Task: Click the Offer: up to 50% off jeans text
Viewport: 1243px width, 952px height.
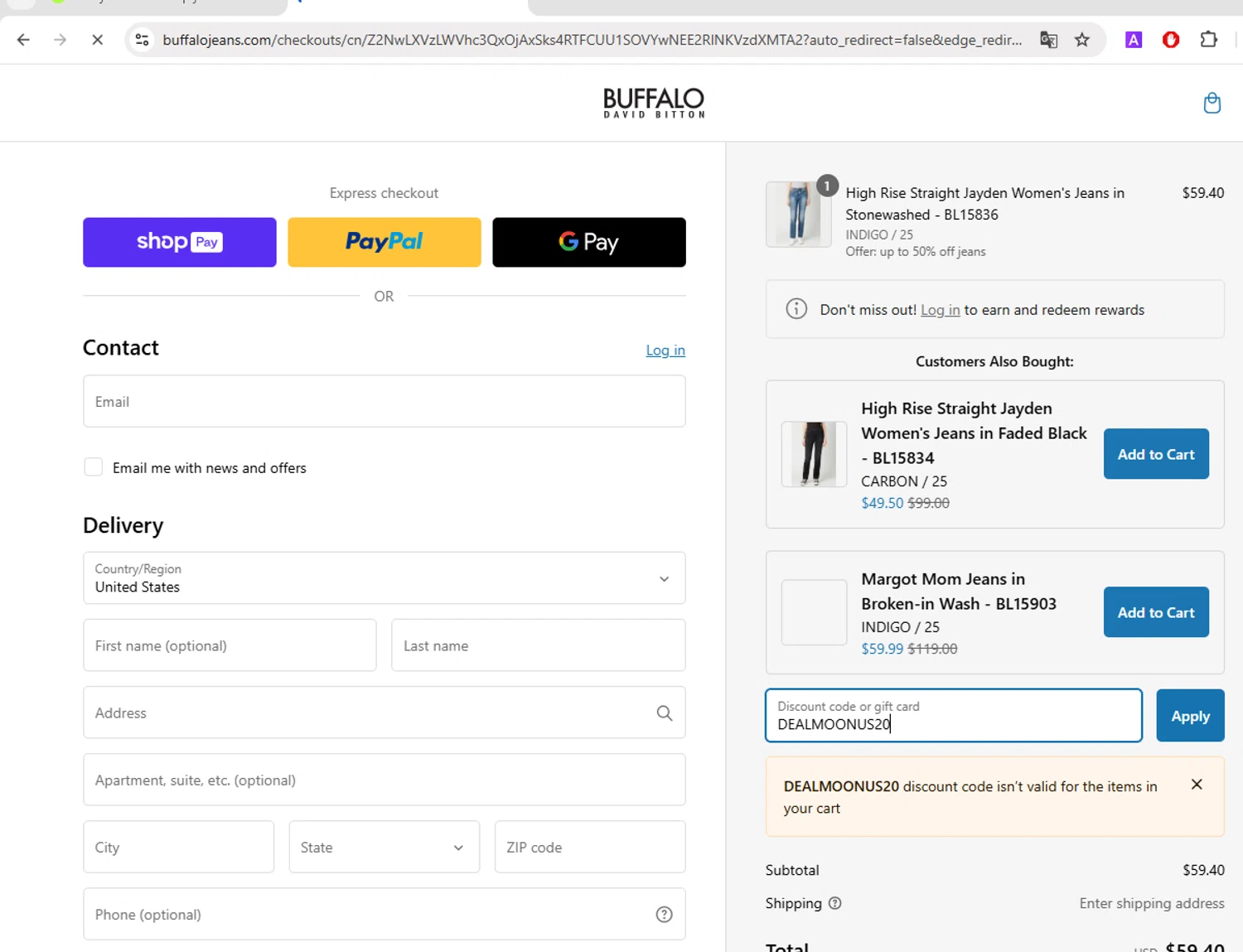Action: click(916, 252)
